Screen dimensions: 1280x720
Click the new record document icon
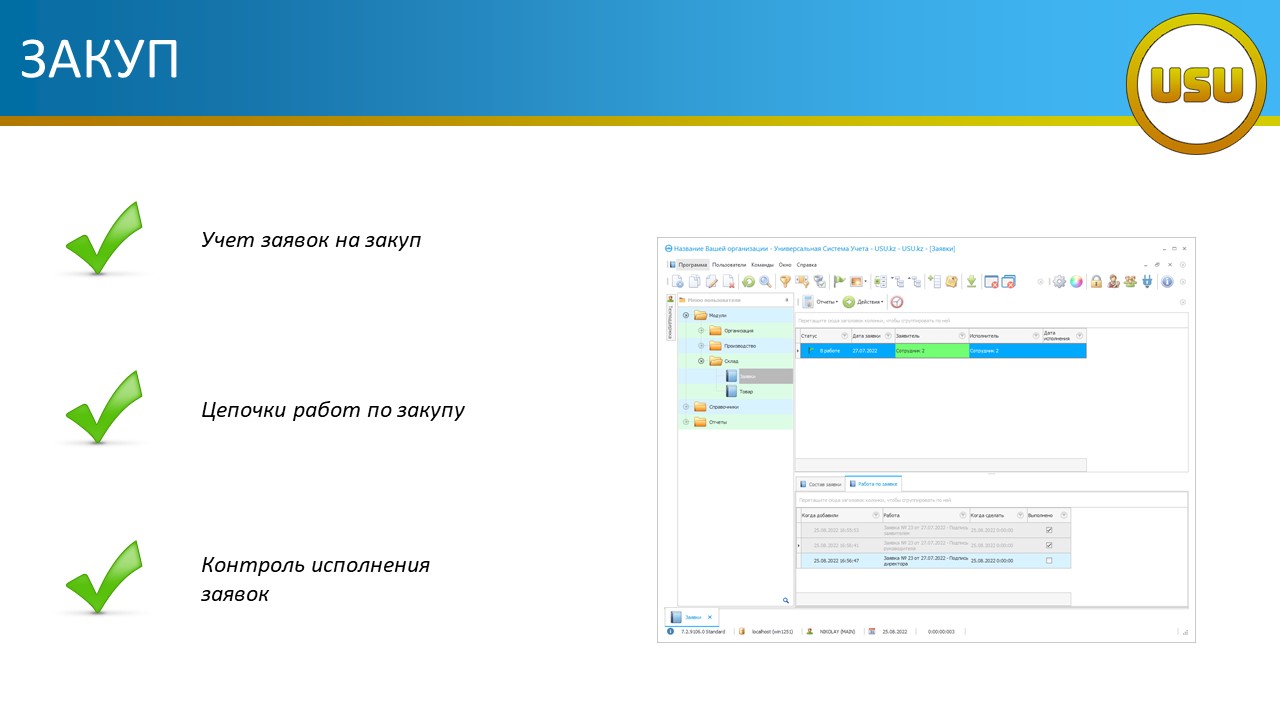tap(678, 282)
